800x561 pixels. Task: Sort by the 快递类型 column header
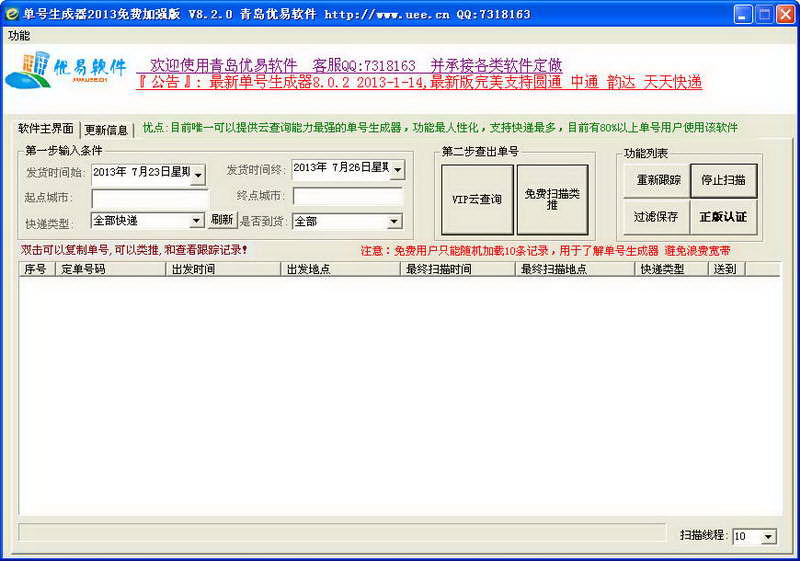(672, 269)
